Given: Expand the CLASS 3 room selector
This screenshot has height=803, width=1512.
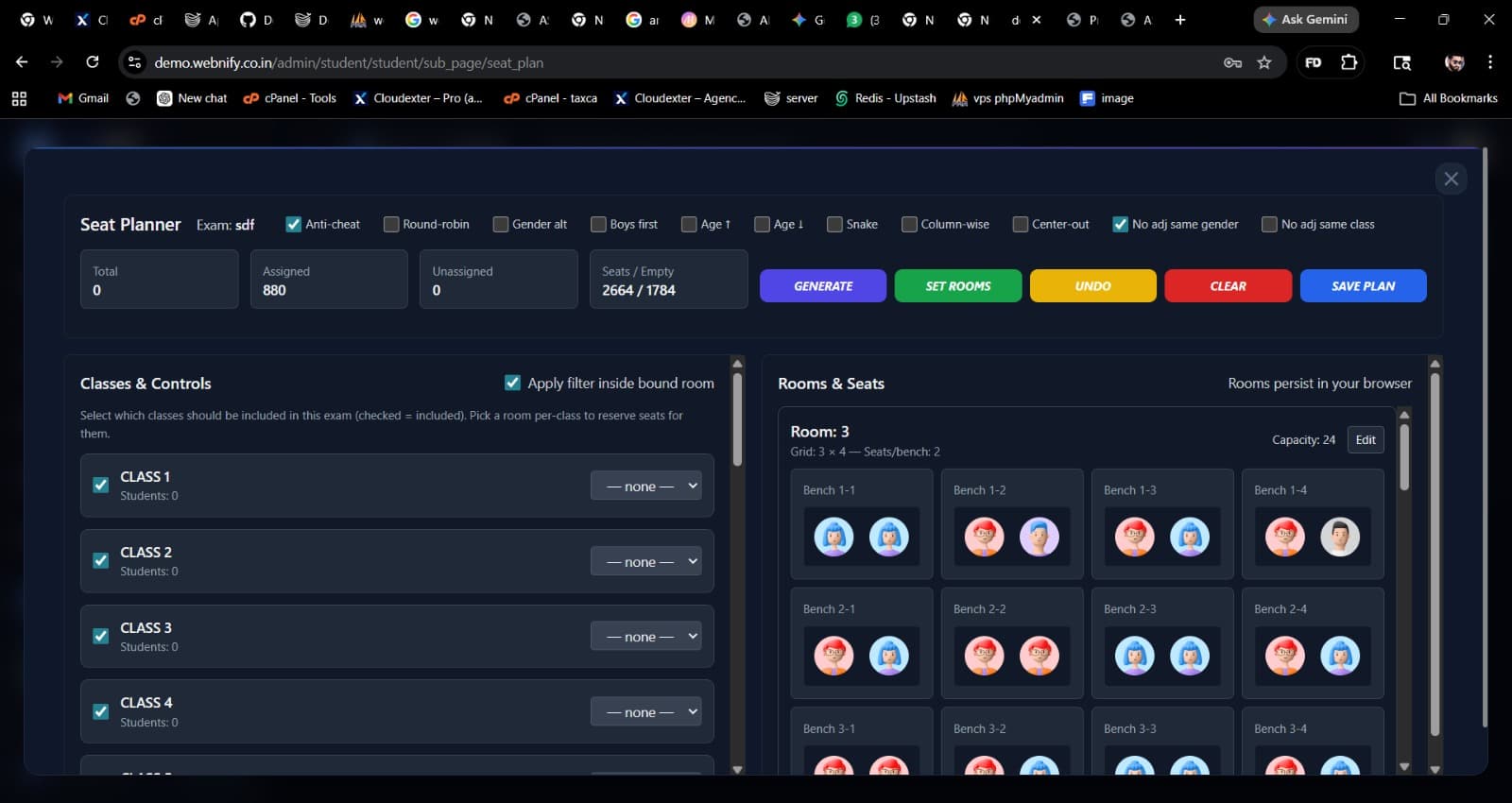Looking at the screenshot, I should point(646,637).
